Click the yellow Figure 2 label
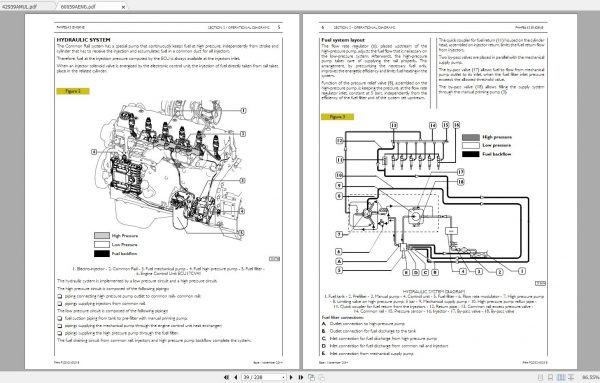 point(73,91)
